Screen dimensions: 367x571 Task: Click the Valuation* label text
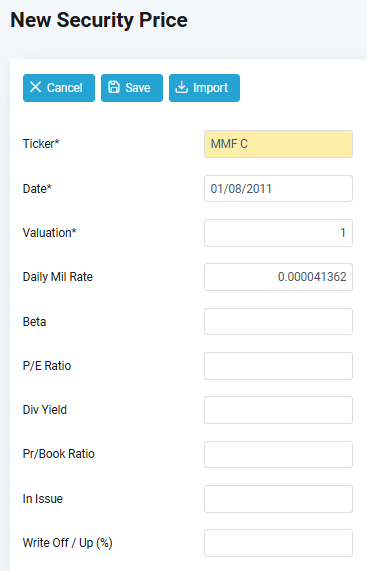click(x=50, y=233)
